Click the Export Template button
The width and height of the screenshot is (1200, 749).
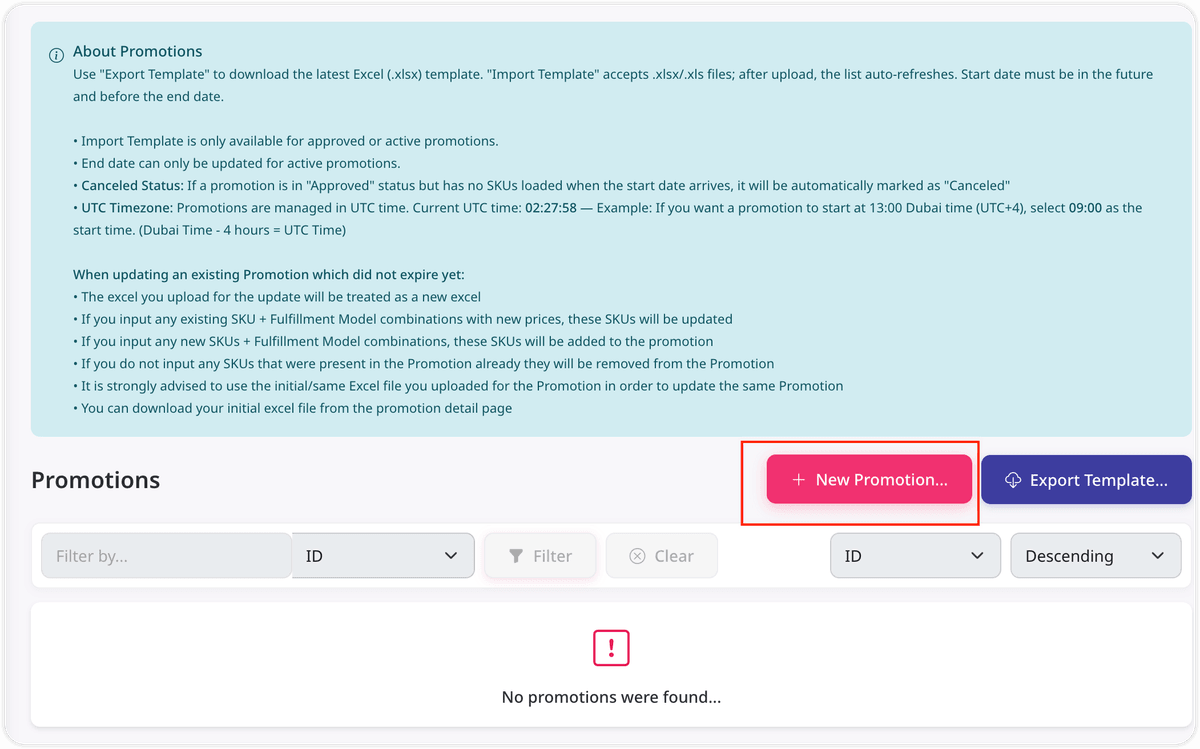1086,480
